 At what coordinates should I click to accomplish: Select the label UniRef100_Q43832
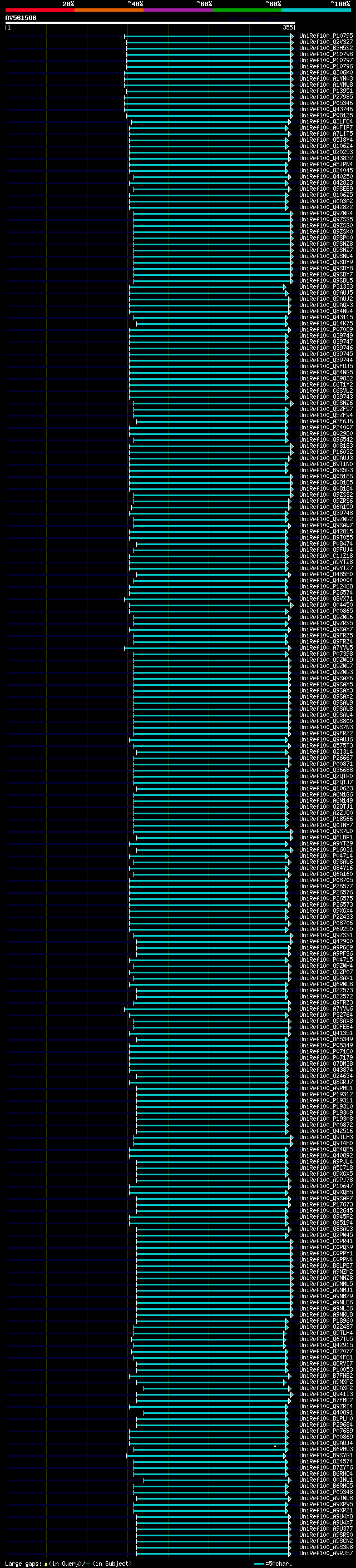tap(325, 159)
